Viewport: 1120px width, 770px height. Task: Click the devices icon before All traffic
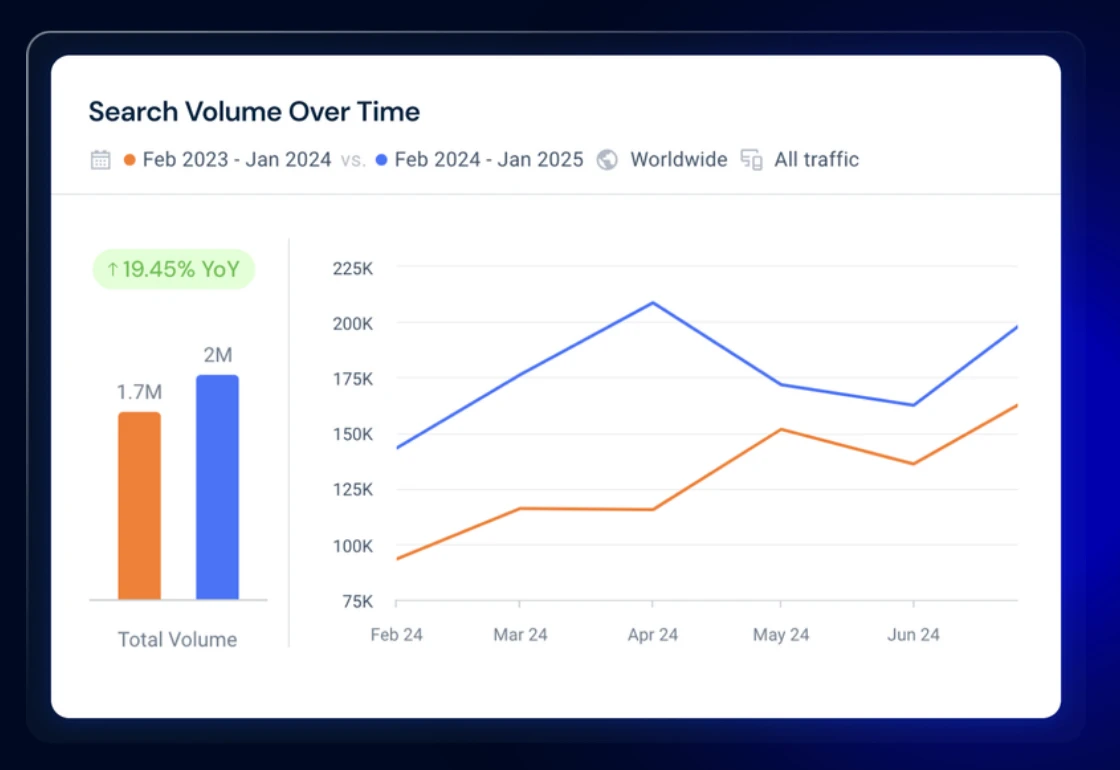(x=751, y=159)
